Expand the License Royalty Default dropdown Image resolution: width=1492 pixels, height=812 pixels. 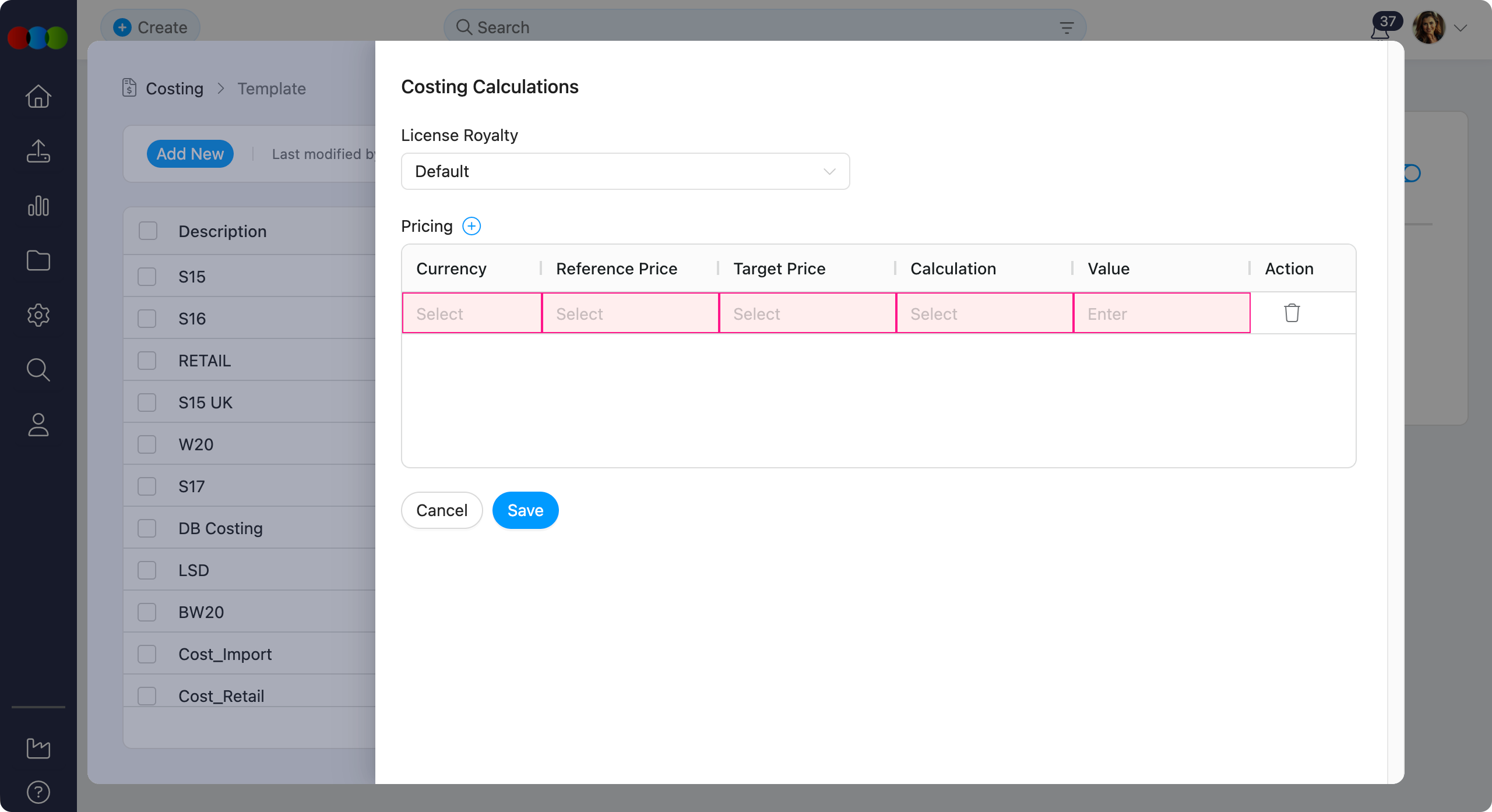(x=625, y=171)
